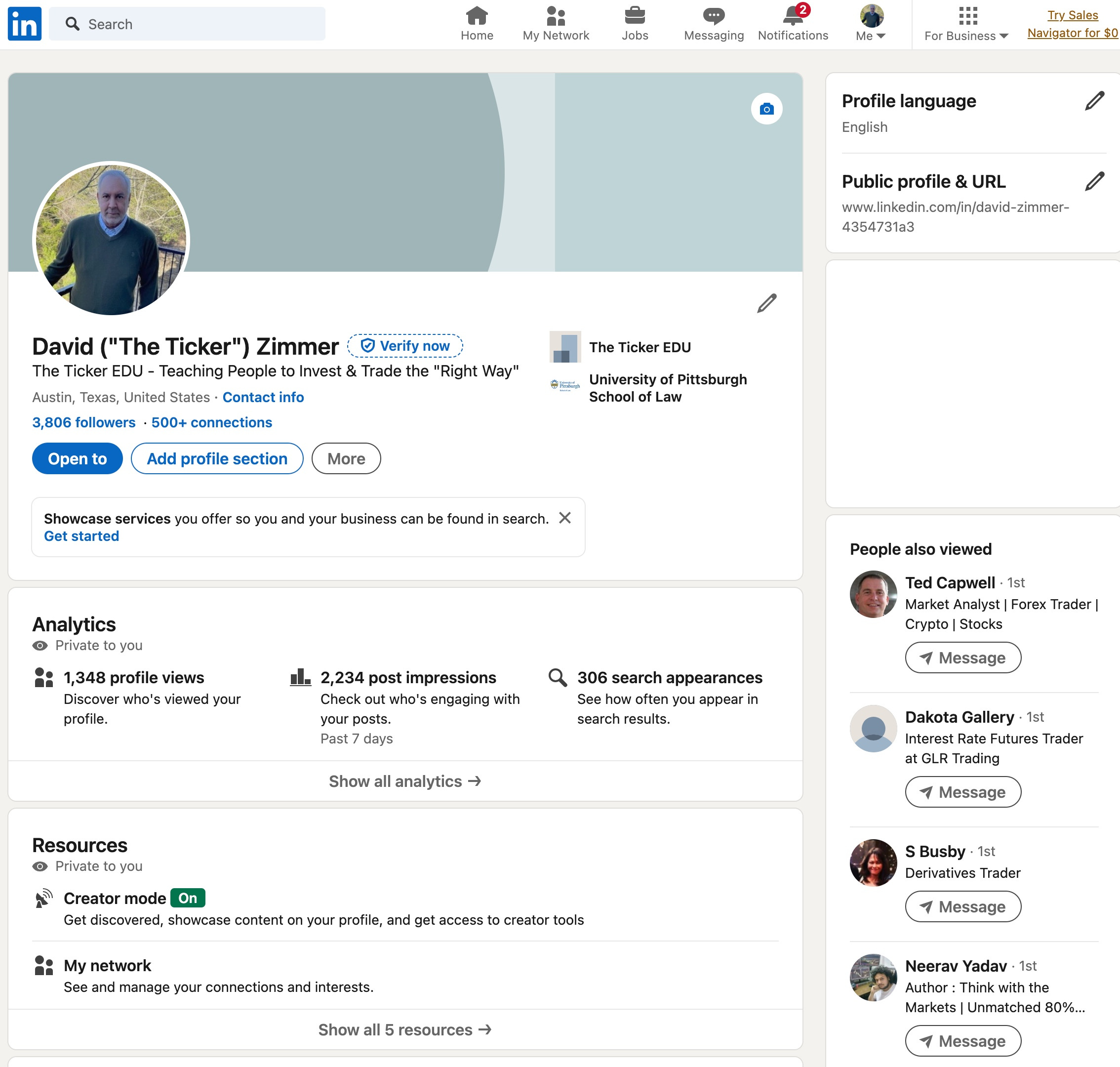Click the search magnifier icon
This screenshot has width=1120, height=1067.
point(72,24)
